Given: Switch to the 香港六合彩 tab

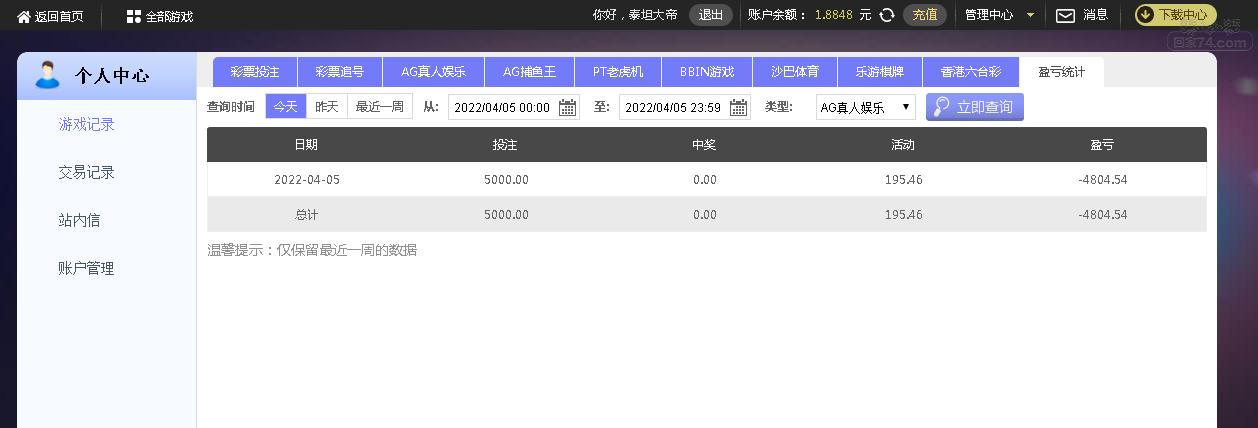Looking at the screenshot, I should (x=971, y=72).
